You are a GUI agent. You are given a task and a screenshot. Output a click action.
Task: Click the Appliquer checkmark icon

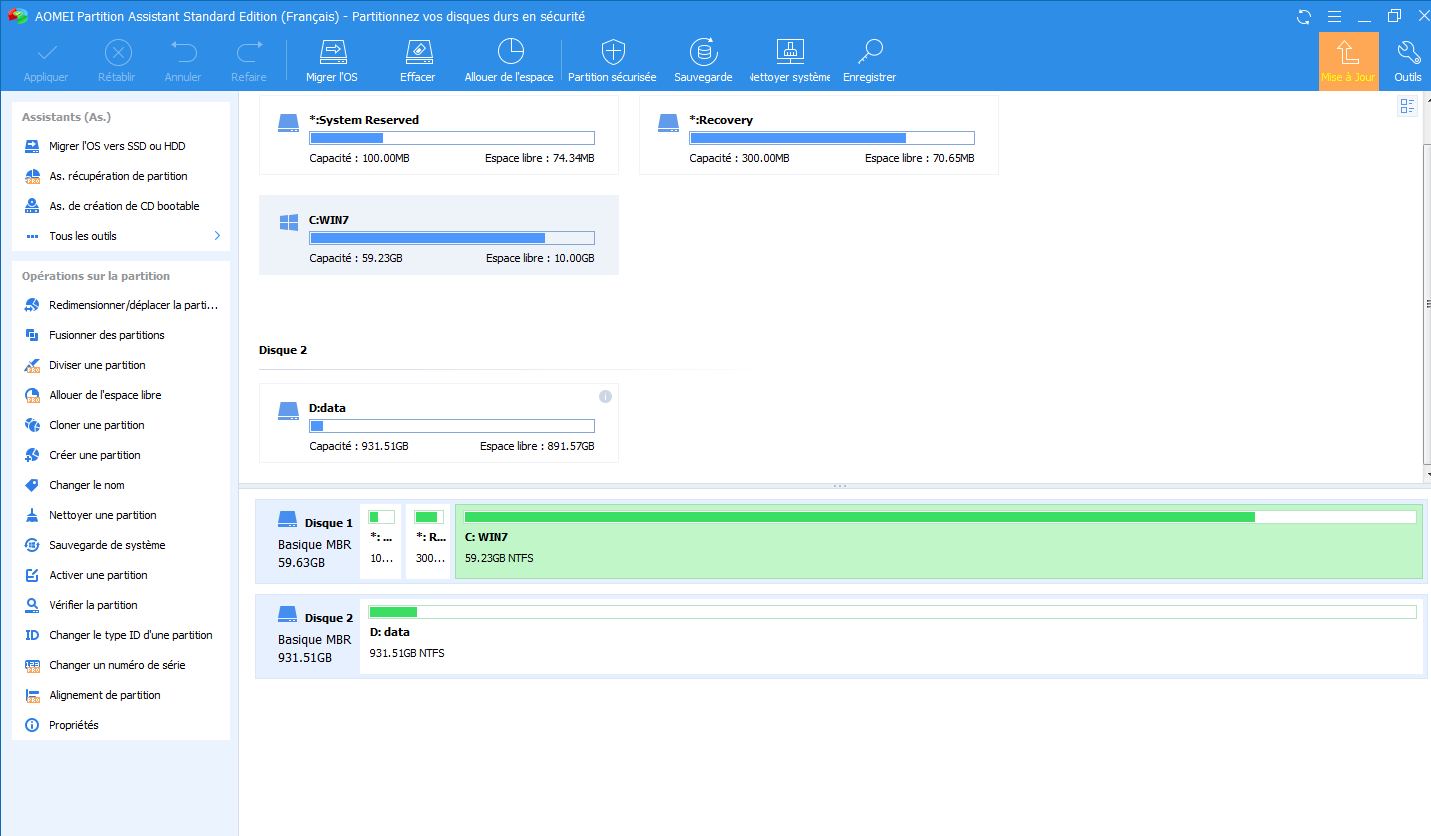(46, 53)
